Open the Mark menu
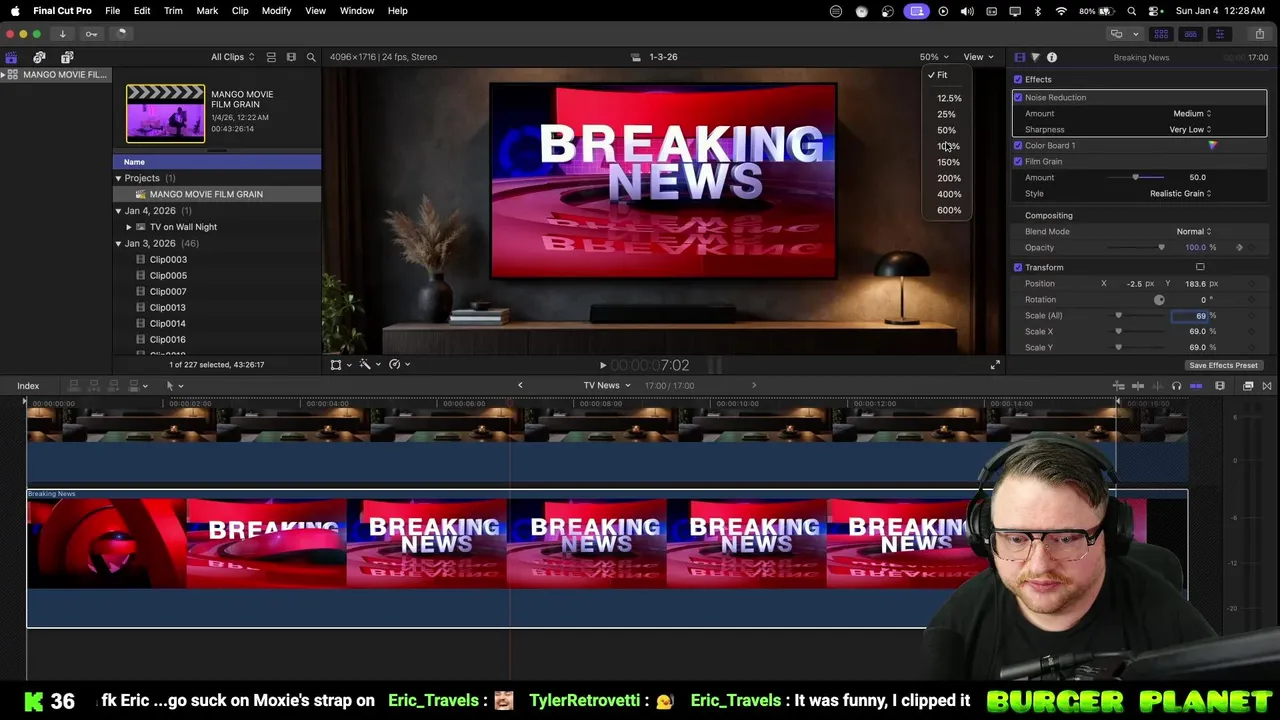1280x720 pixels. point(207,11)
